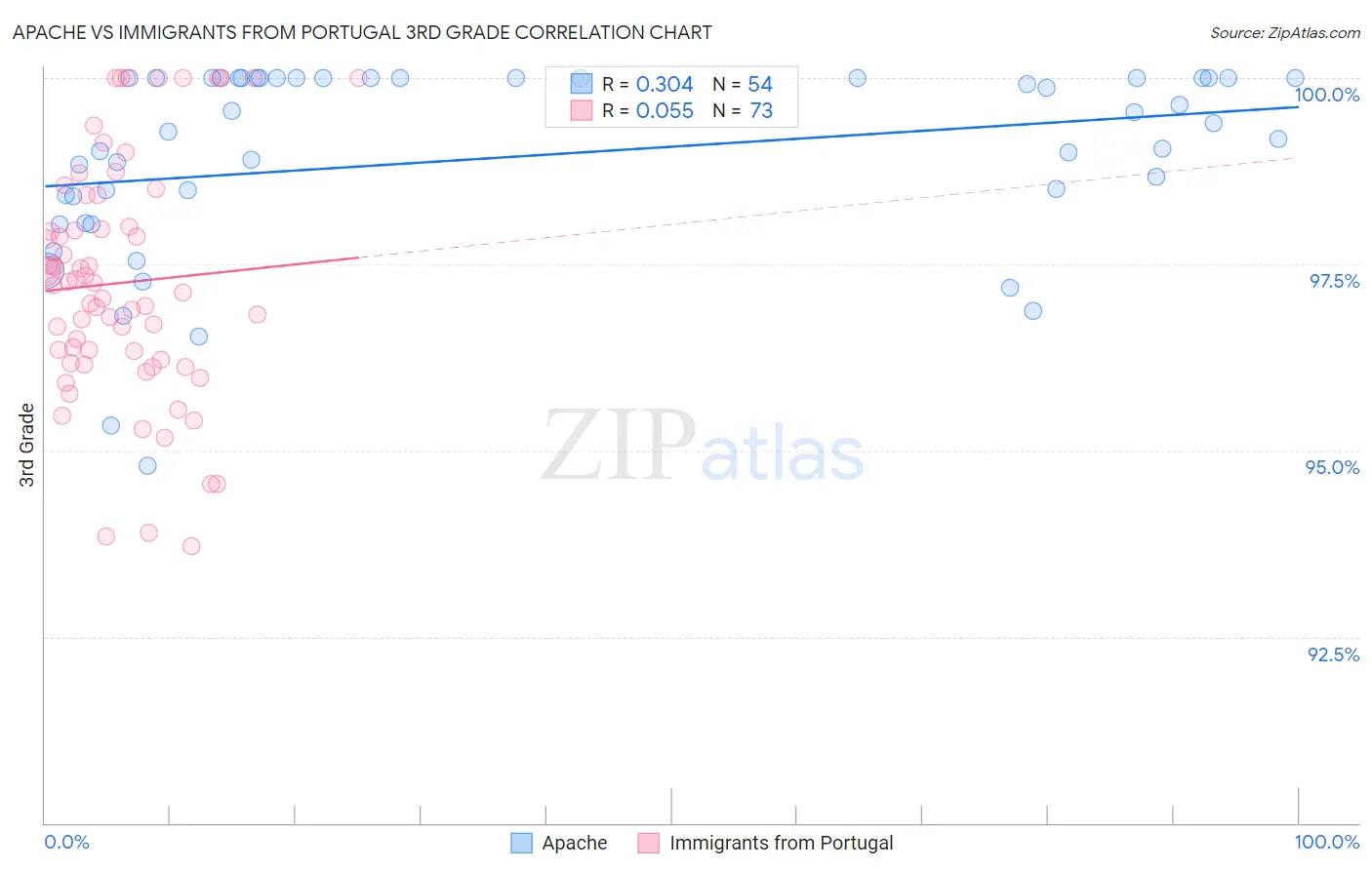The height and width of the screenshot is (870, 1372).
Task: Click the chart title text
Action: tap(362, 32)
